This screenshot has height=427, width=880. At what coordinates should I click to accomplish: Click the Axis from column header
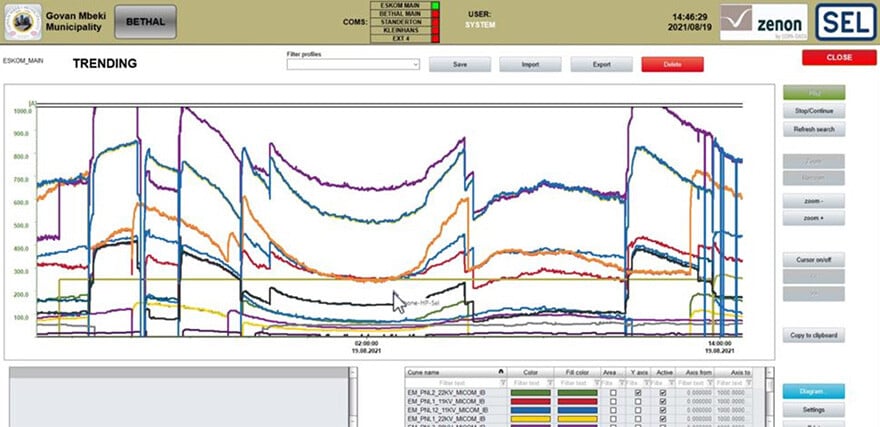tap(695, 372)
